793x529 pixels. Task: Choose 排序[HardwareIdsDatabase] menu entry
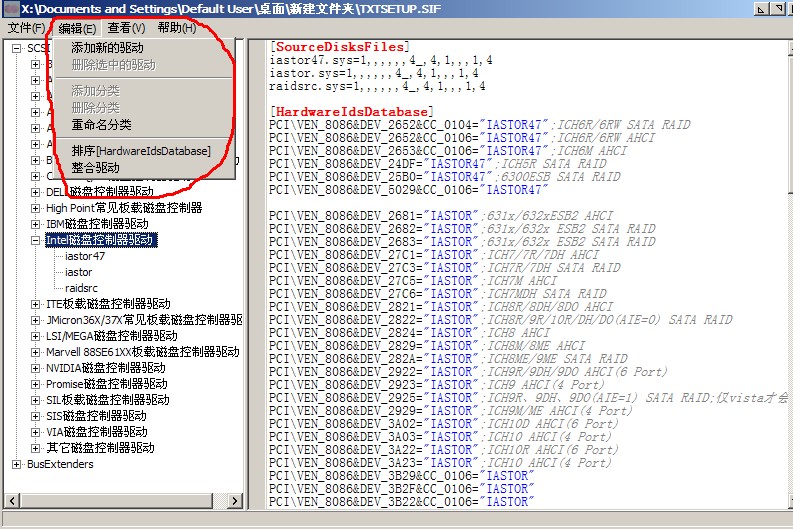pyautogui.click(x=141, y=151)
